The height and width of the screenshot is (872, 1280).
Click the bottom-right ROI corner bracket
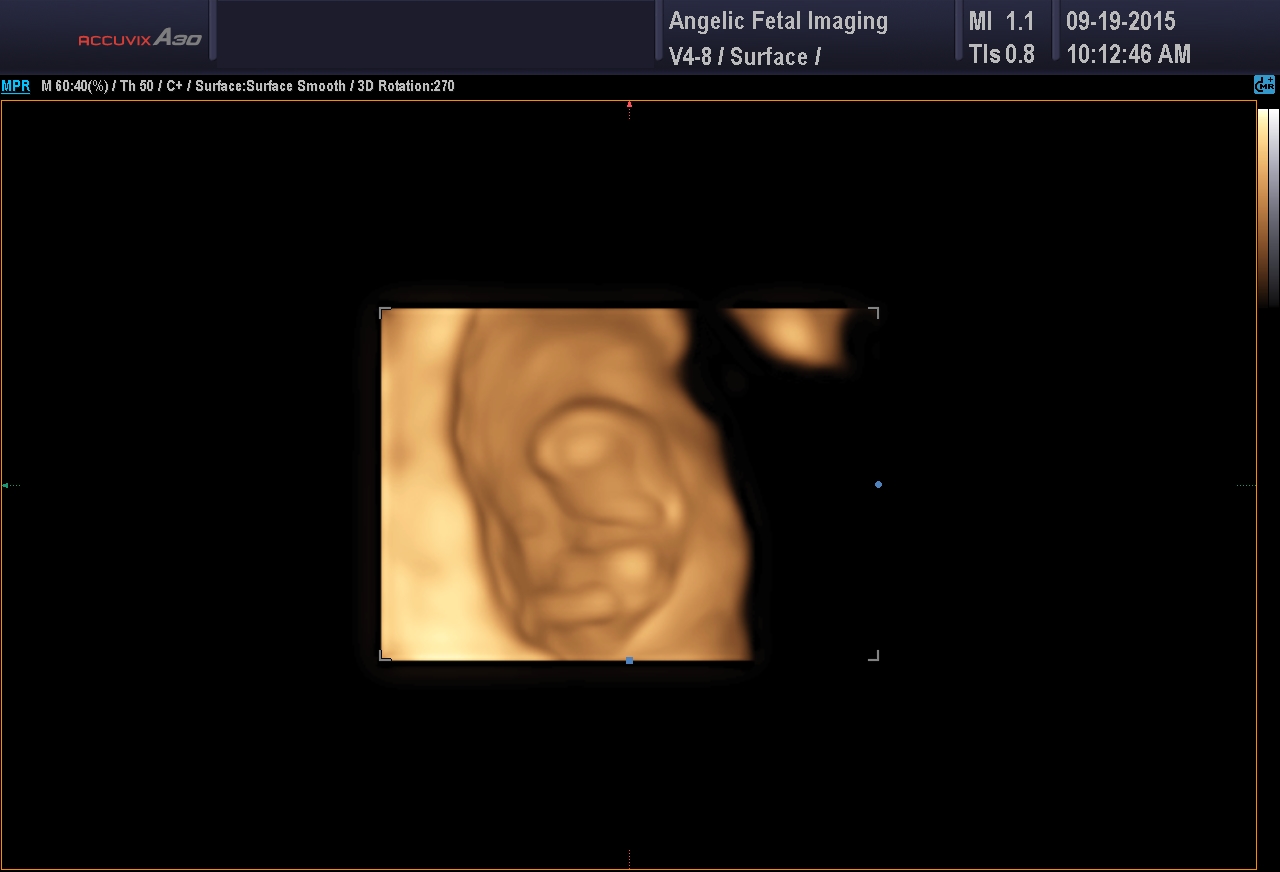point(873,655)
